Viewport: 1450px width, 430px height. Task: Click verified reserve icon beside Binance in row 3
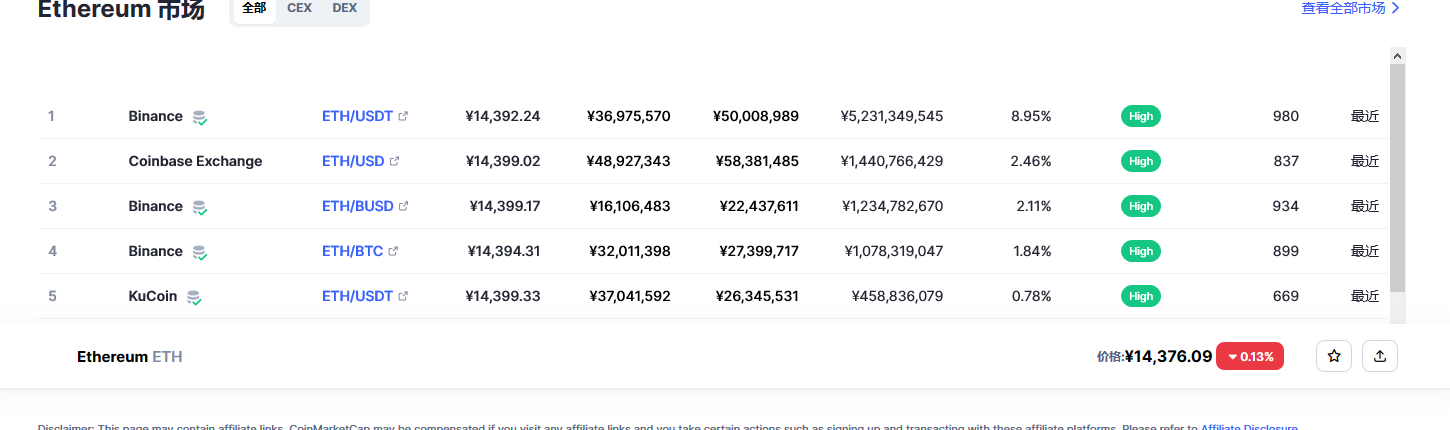click(x=200, y=207)
